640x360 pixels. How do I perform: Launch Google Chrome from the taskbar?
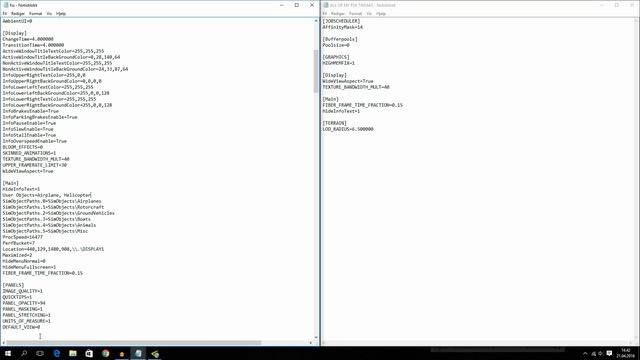(x=106, y=353)
